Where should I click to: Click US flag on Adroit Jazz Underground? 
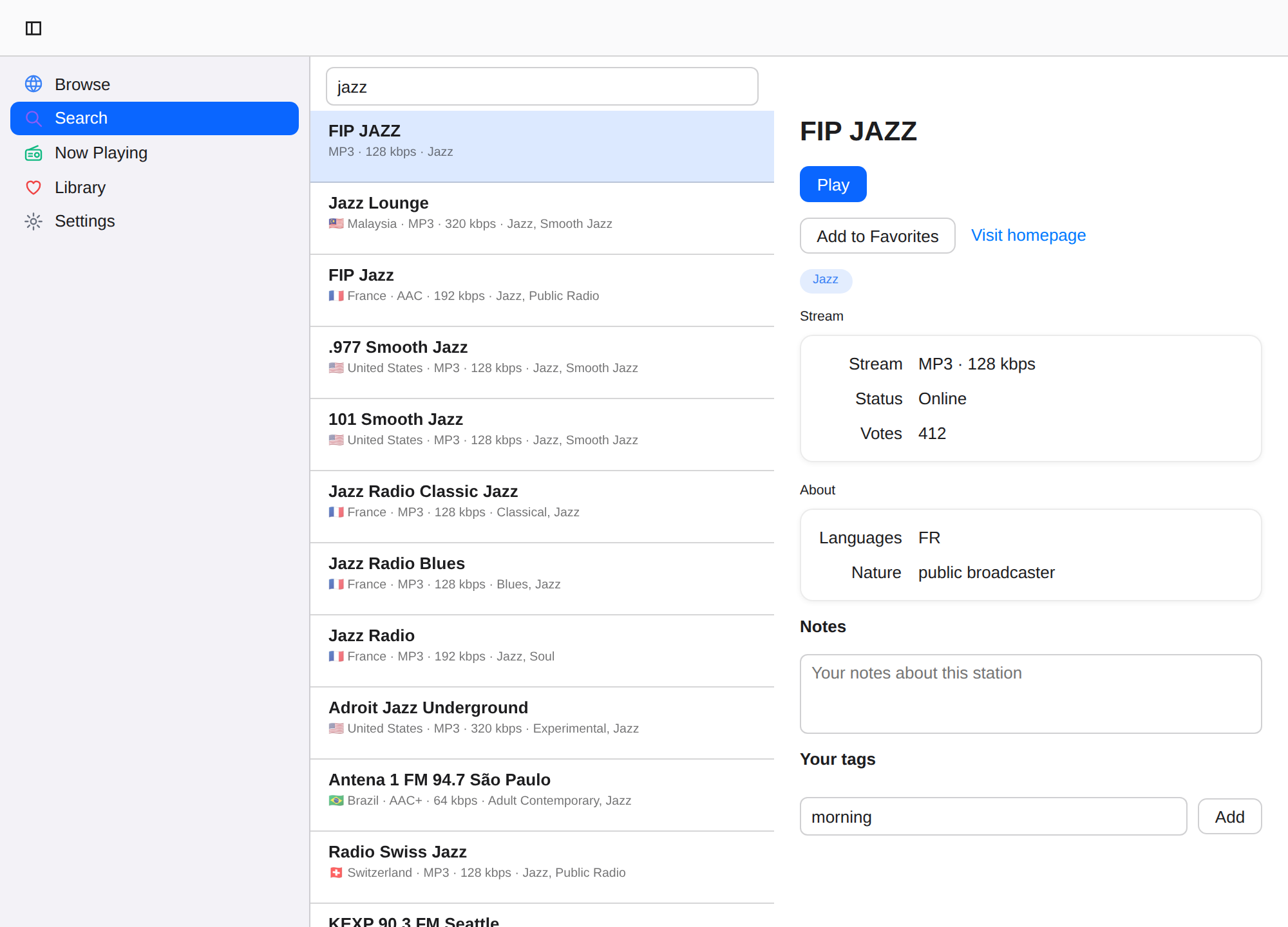336,728
